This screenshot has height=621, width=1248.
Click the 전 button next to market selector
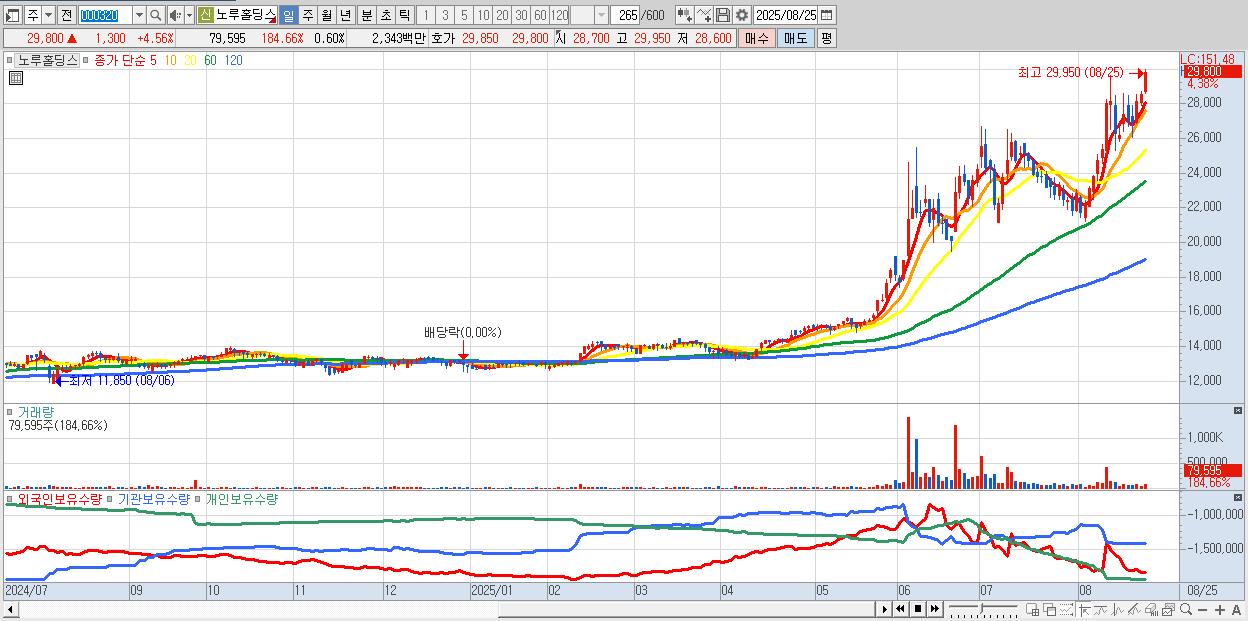(66, 15)
